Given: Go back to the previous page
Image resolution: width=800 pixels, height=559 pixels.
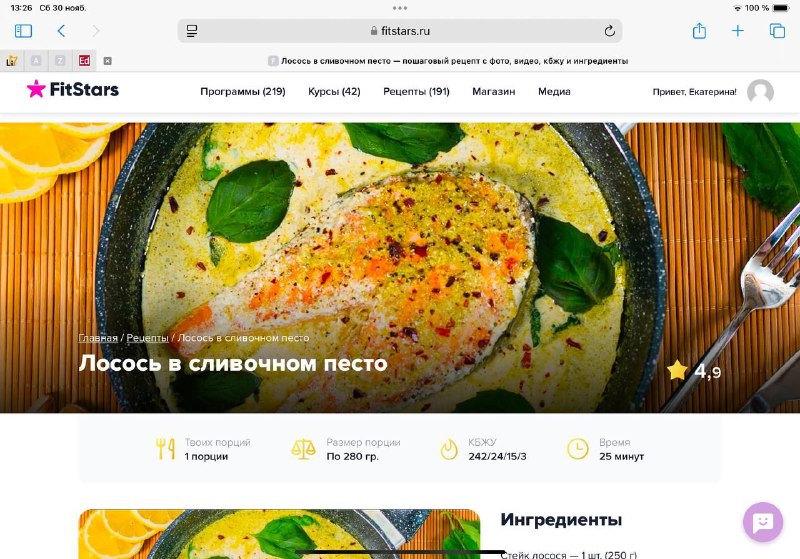Looking at the screenshot, I should click(x=61, y=31).
